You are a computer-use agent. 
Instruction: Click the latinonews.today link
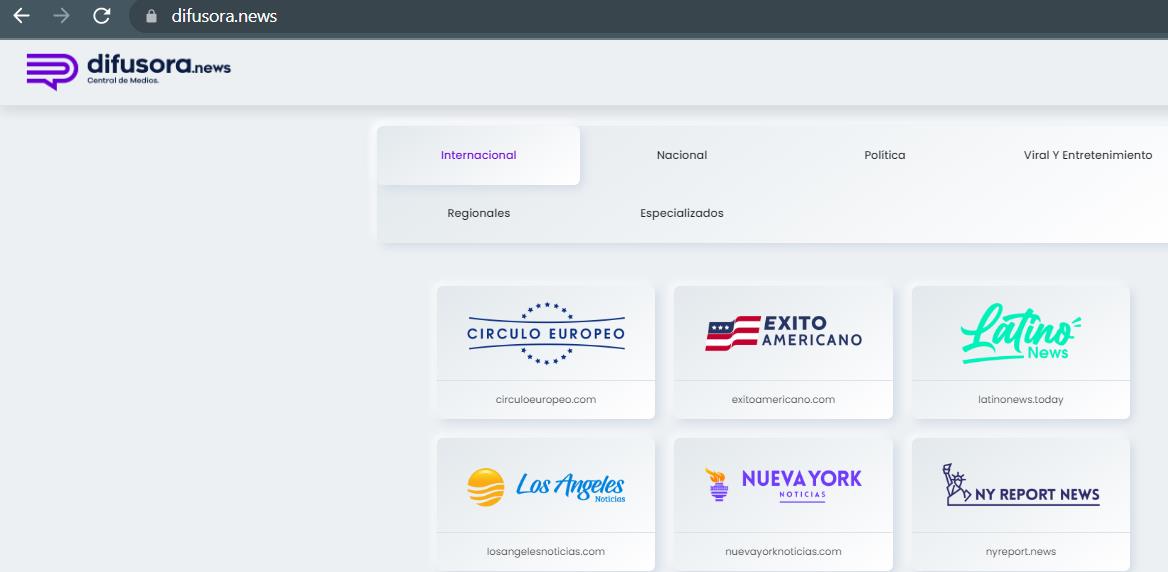coord(1021,399)
